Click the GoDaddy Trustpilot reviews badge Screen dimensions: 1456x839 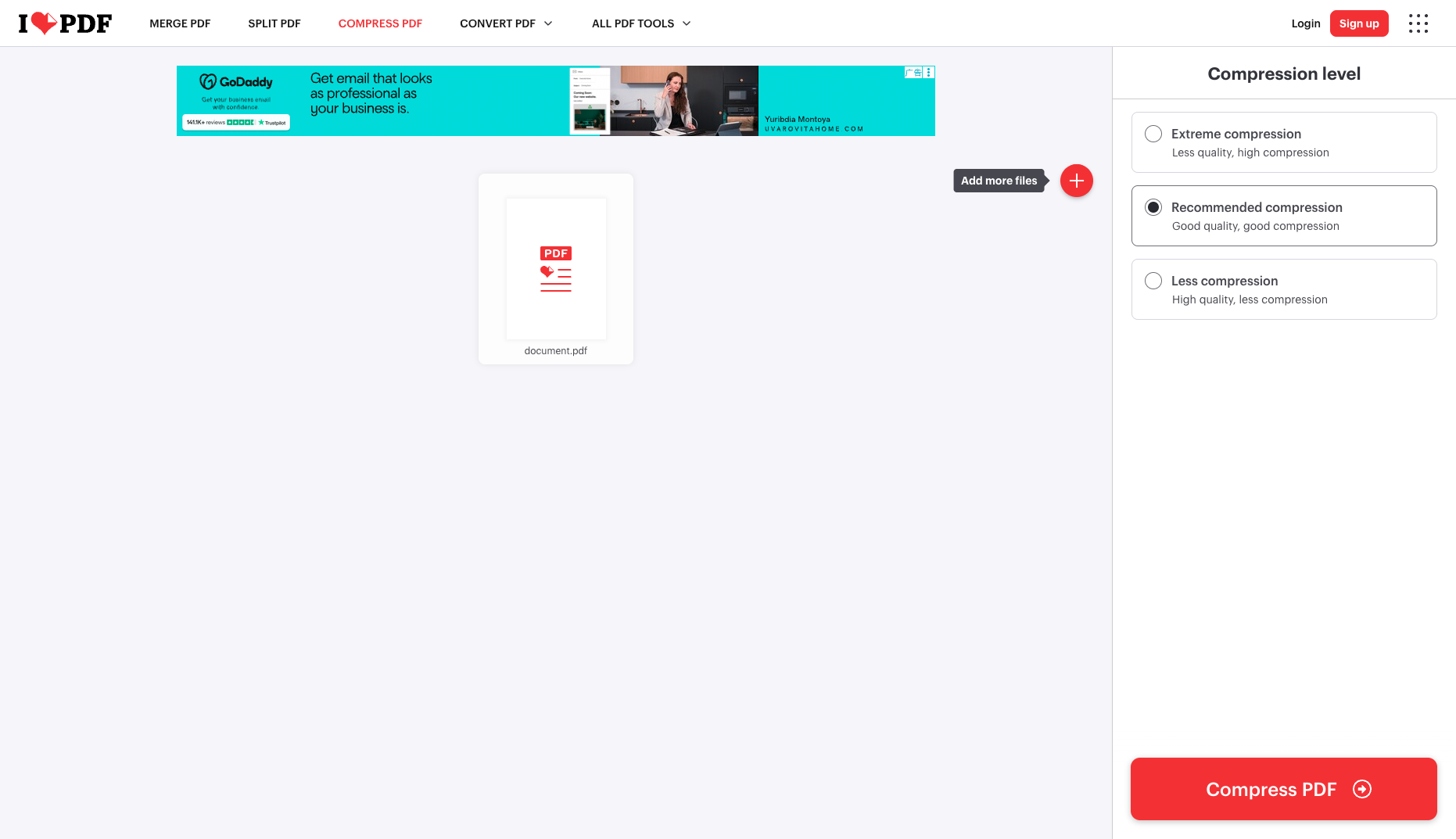click(x=236, y=122)
